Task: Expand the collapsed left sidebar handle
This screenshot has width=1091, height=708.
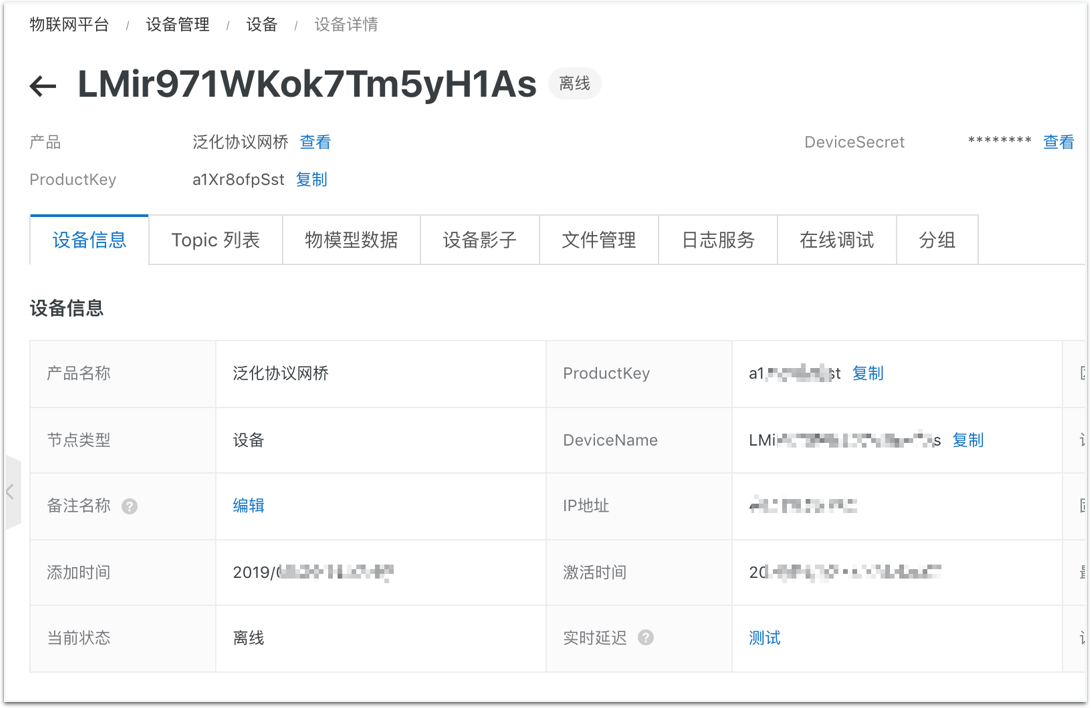Action: tap(12, 492)
